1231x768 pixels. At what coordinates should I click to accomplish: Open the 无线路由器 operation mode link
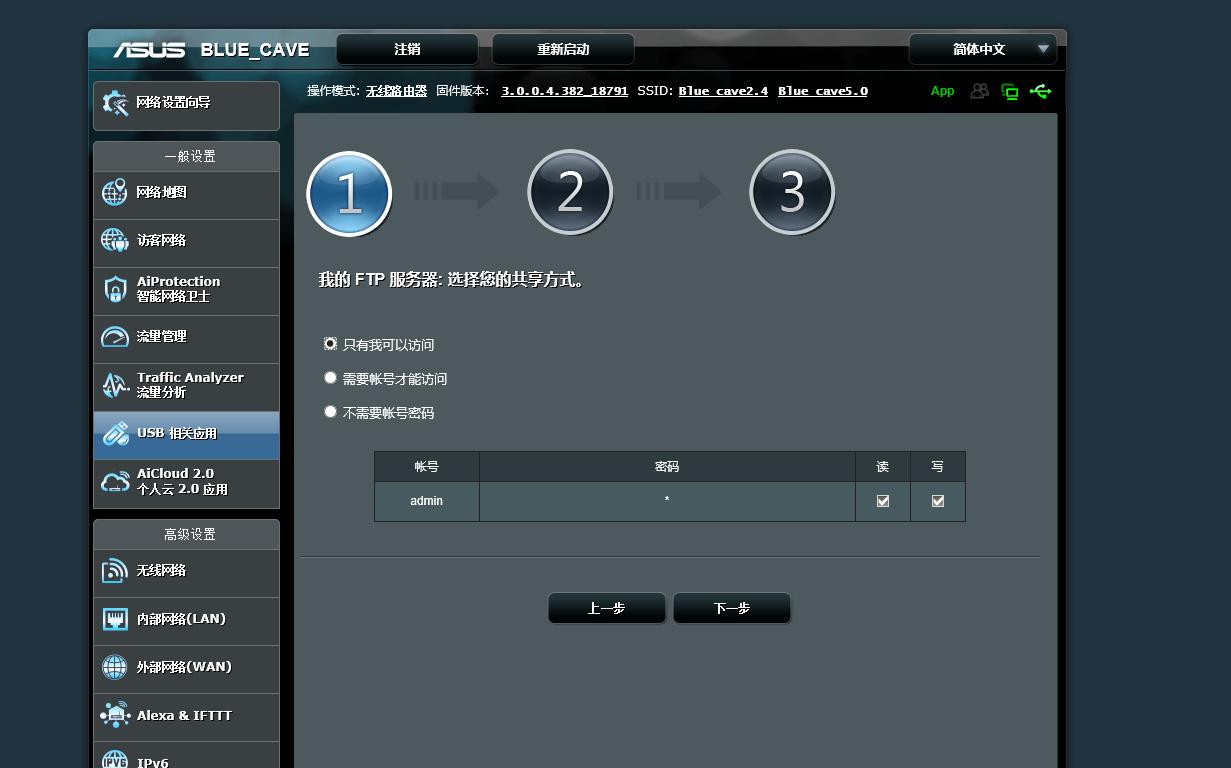pos(396,91)
